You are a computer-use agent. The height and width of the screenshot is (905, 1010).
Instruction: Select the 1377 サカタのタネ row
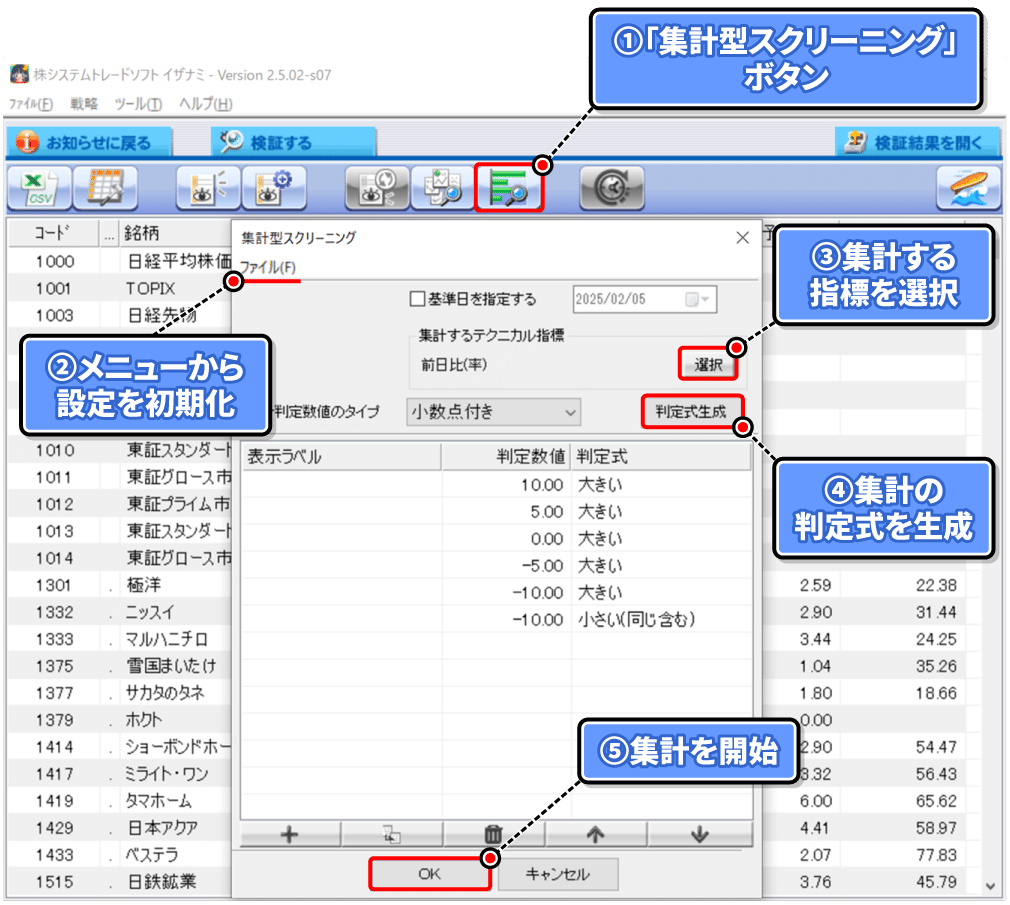(120, 693)
